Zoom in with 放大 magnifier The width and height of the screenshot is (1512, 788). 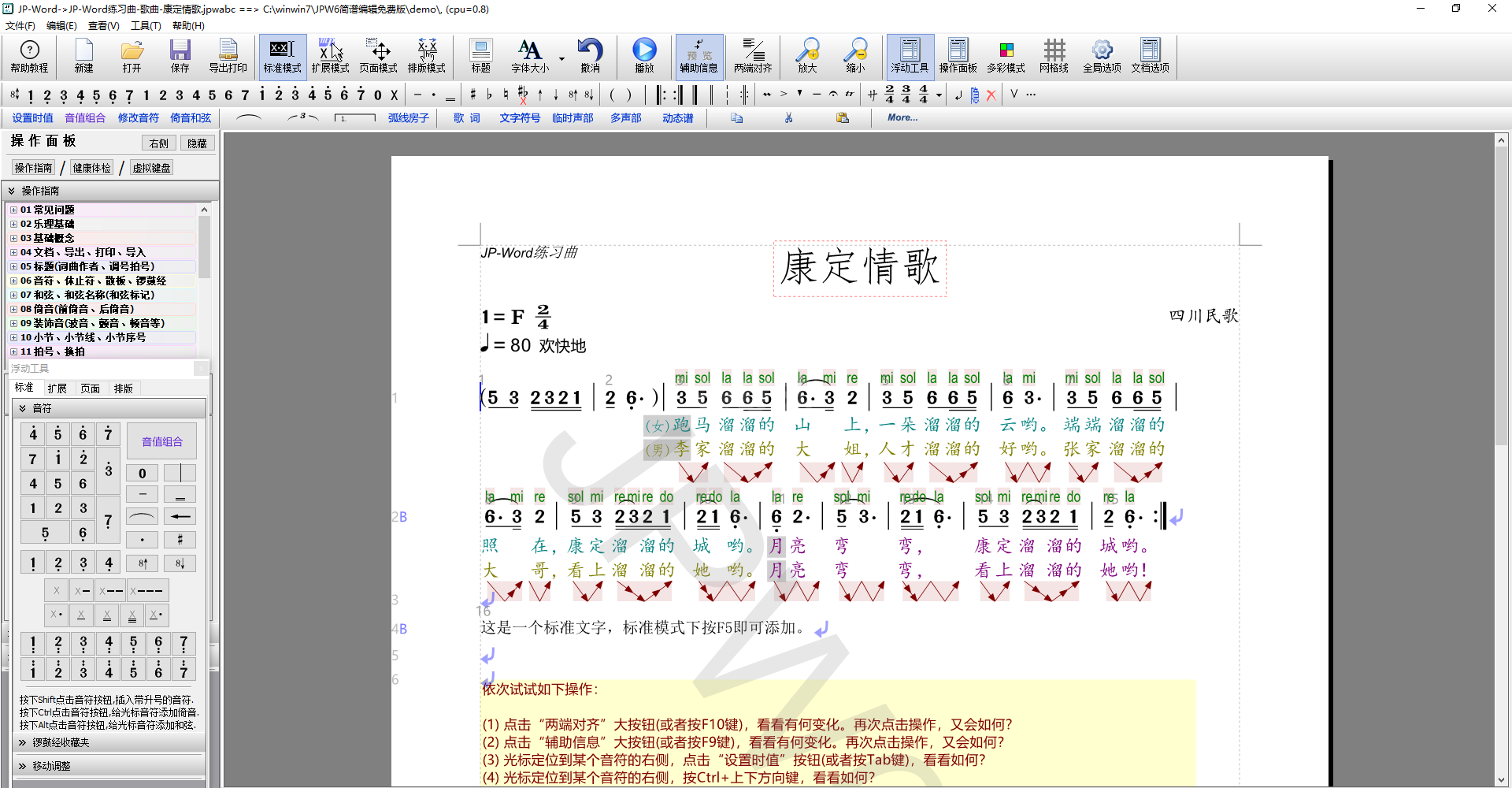click(807, 57)
